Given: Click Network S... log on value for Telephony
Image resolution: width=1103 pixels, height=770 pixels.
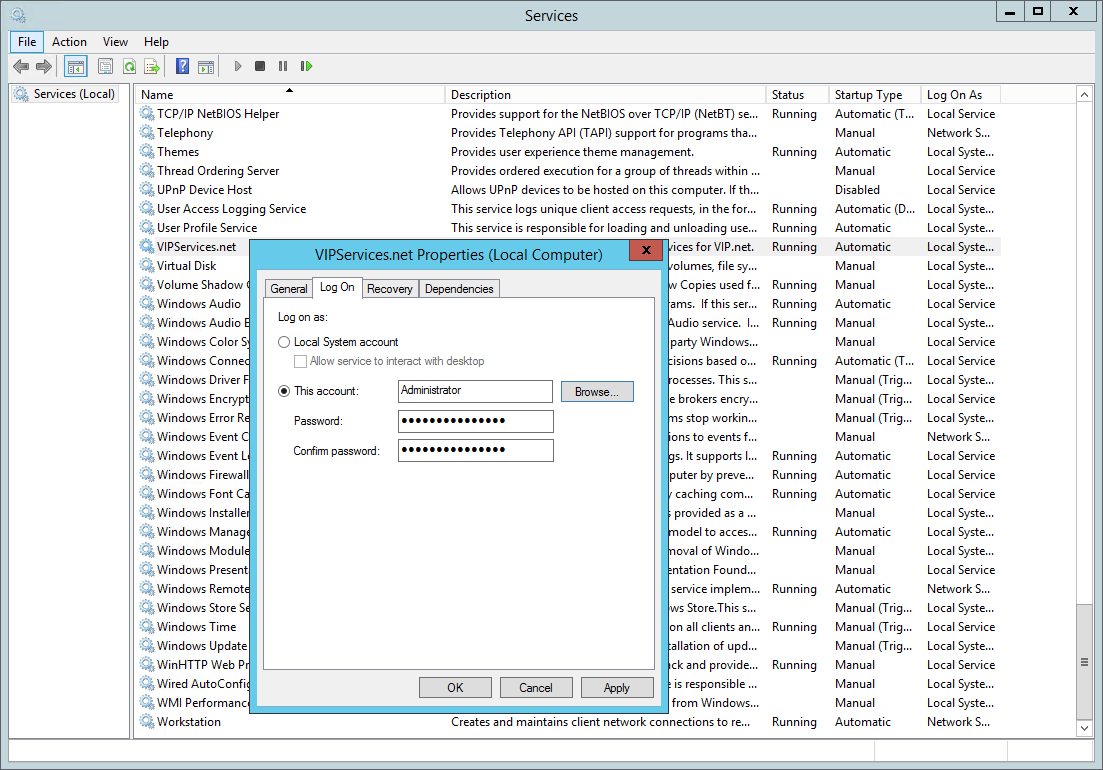Looking at the screenshot, I should coord(958,133).
